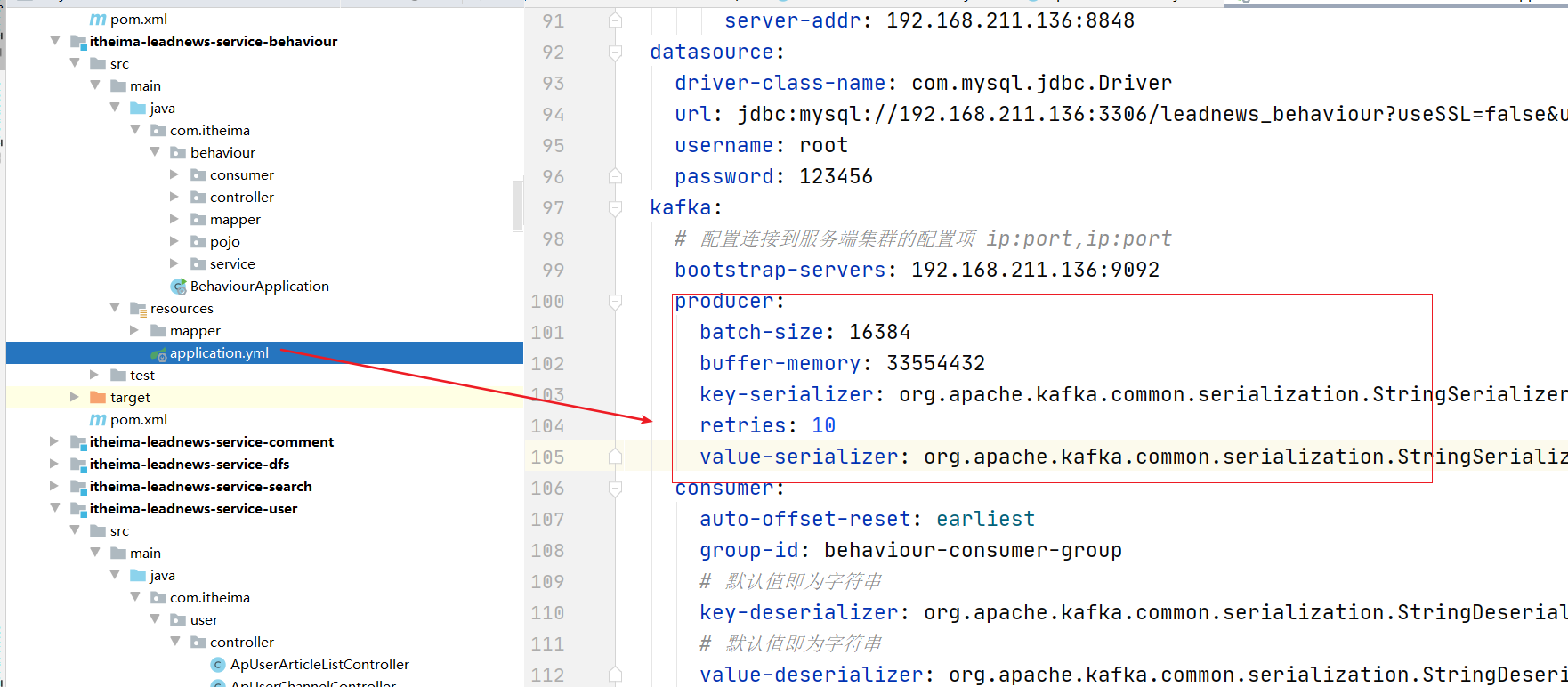
Task: Select the target folder
Action: point(130,398)
